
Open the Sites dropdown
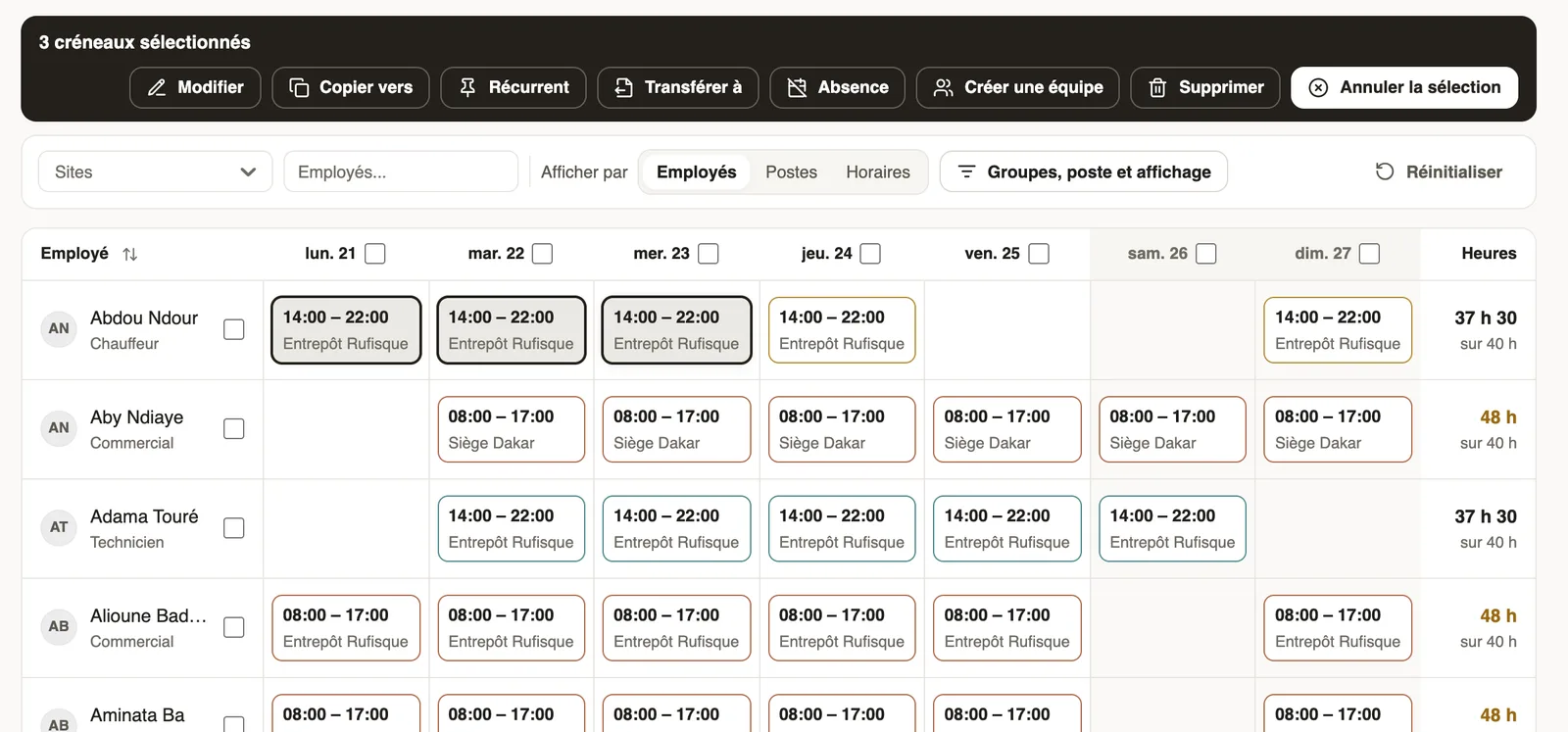155,171
